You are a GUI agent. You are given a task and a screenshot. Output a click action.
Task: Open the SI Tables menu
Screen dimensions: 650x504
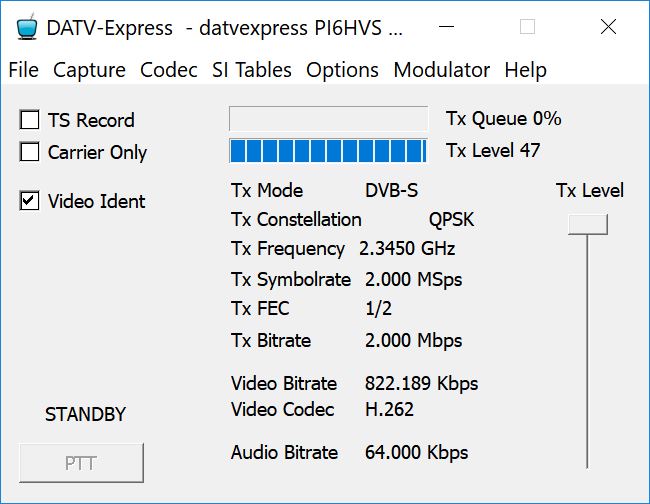252,70
